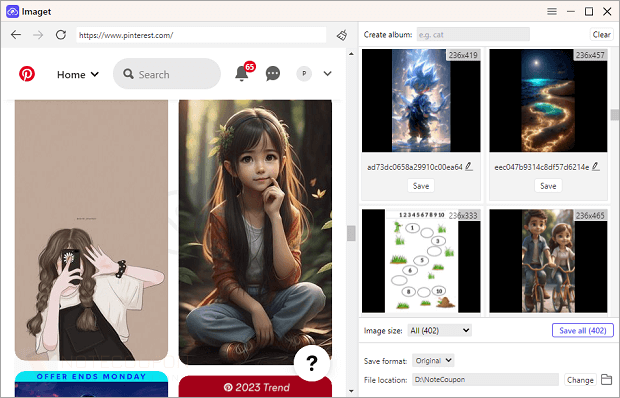Click the browser pane scroll up arrow
This screenshot has height=398, width=620.
pos(351,54)
